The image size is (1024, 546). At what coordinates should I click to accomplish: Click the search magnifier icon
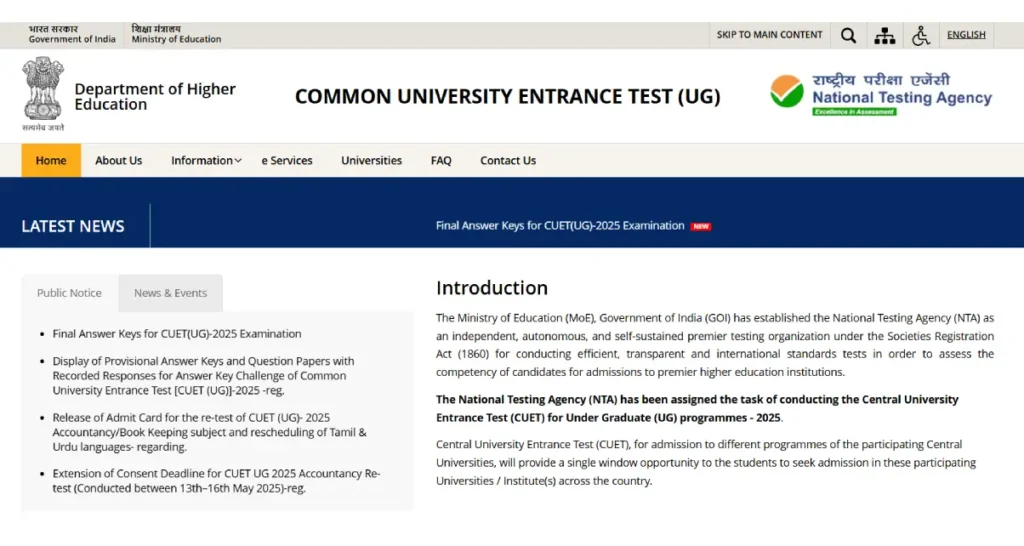(848, 36)
